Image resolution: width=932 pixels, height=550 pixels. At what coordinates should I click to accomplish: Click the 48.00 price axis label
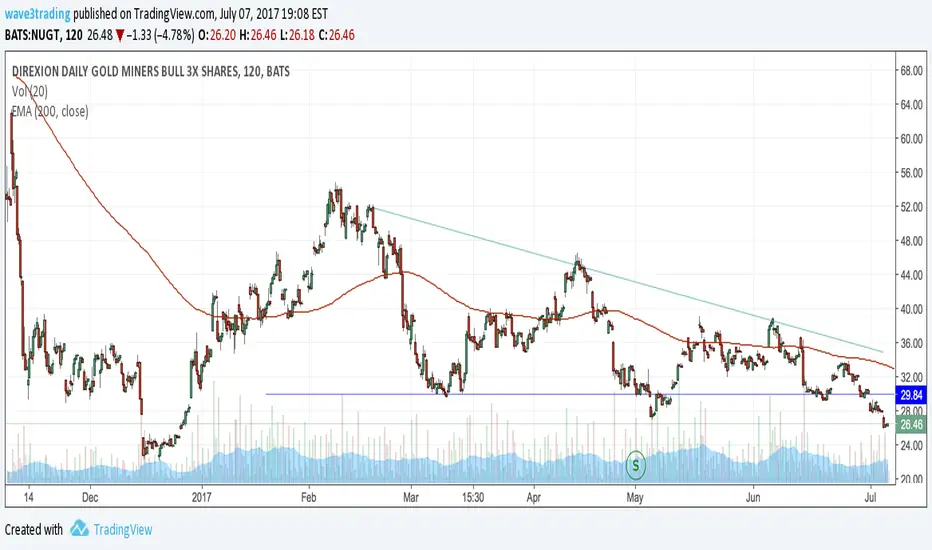pos(911,241)
